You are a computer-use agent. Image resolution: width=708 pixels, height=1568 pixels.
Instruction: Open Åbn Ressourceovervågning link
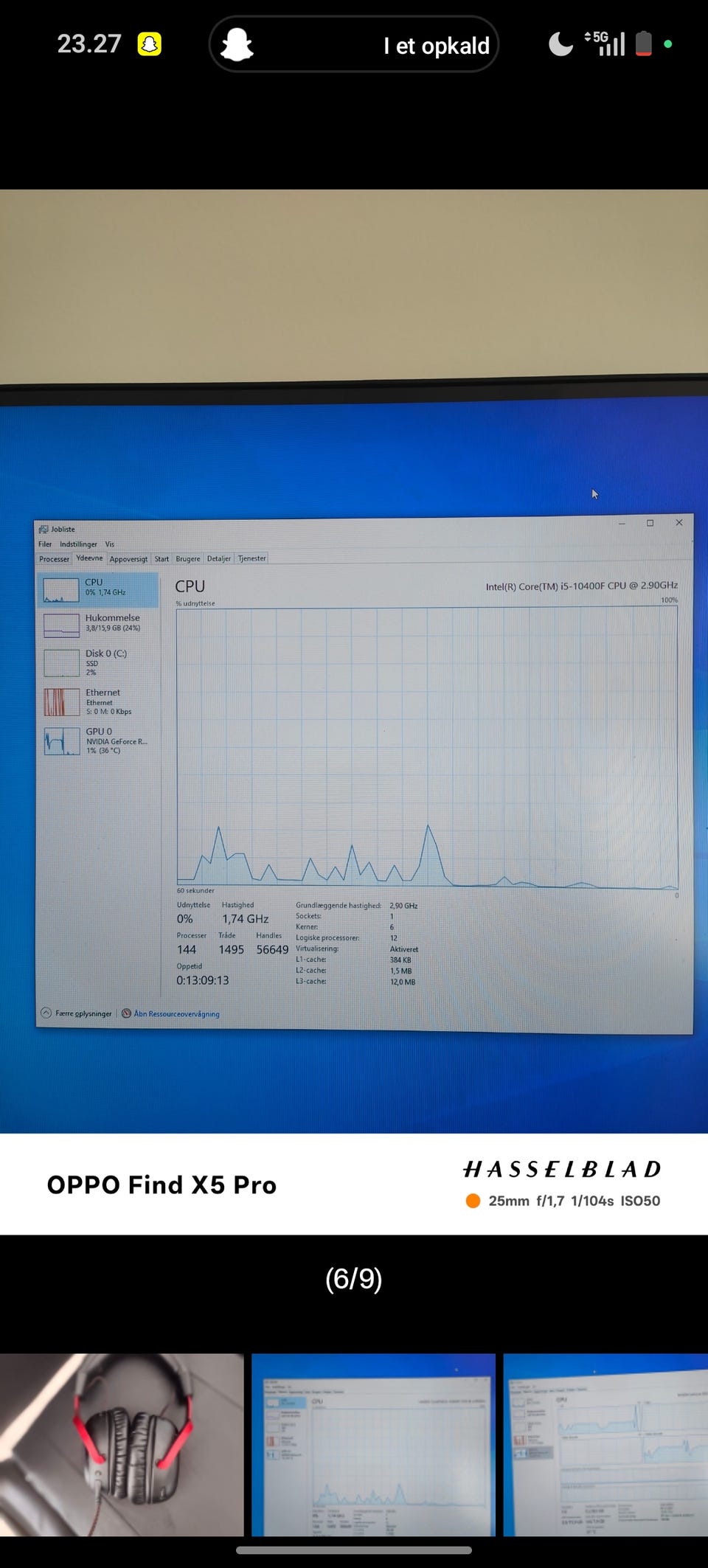pyautogui.click(x=177, y=1014)
